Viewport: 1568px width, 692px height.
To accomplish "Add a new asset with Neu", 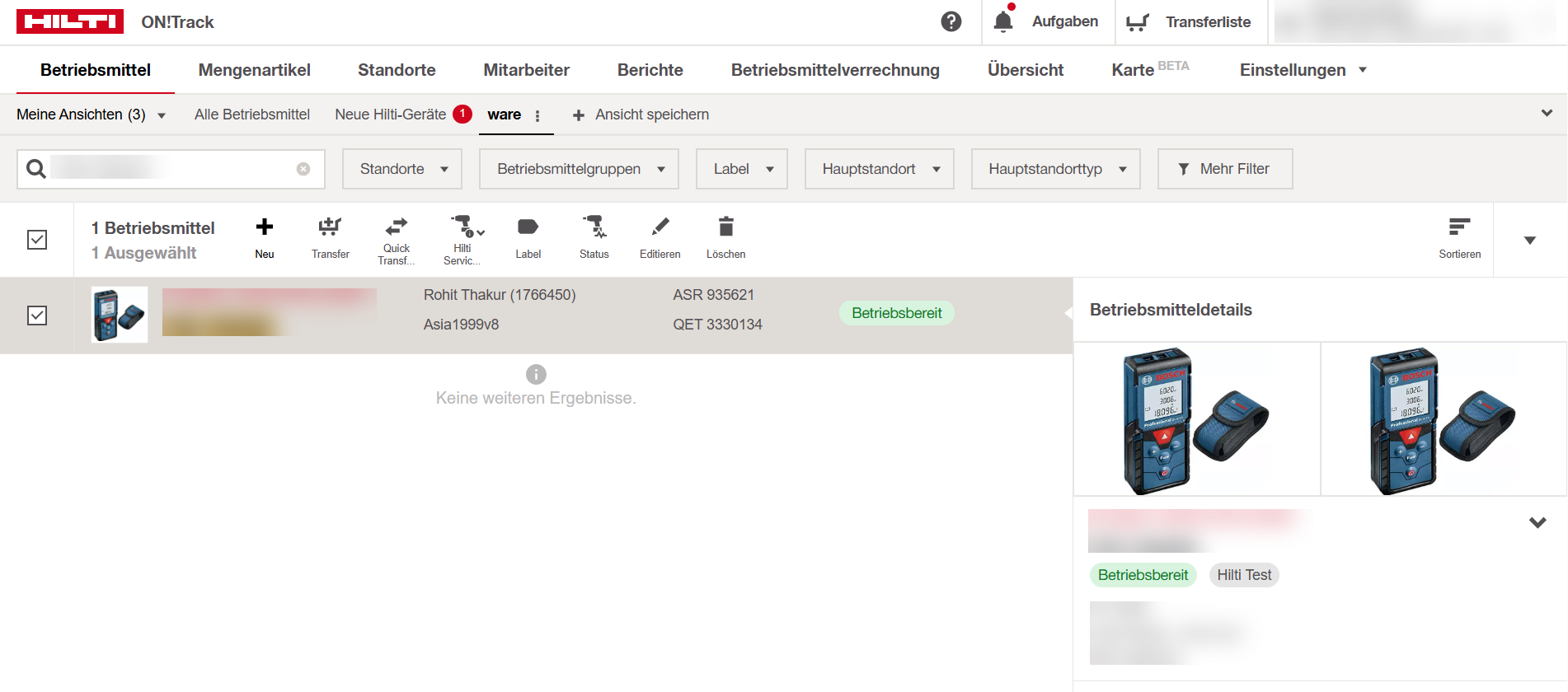I will pos(265,239).
